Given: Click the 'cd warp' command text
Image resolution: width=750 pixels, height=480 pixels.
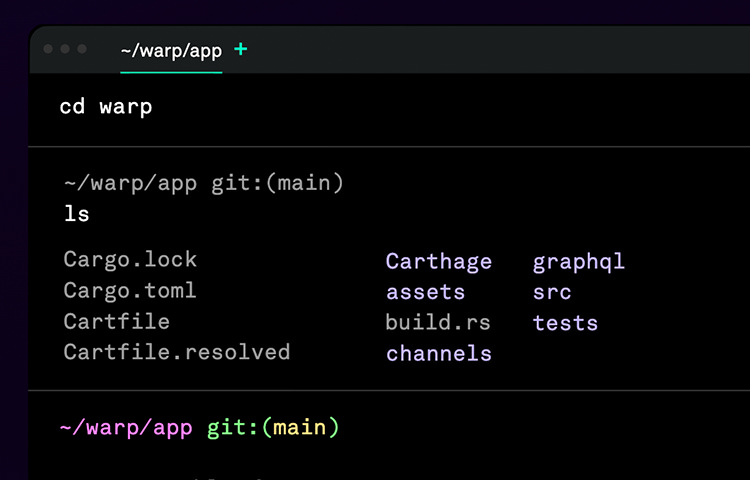Looking at the screenshot, I should pyautogui.click(x=106, y=107).
